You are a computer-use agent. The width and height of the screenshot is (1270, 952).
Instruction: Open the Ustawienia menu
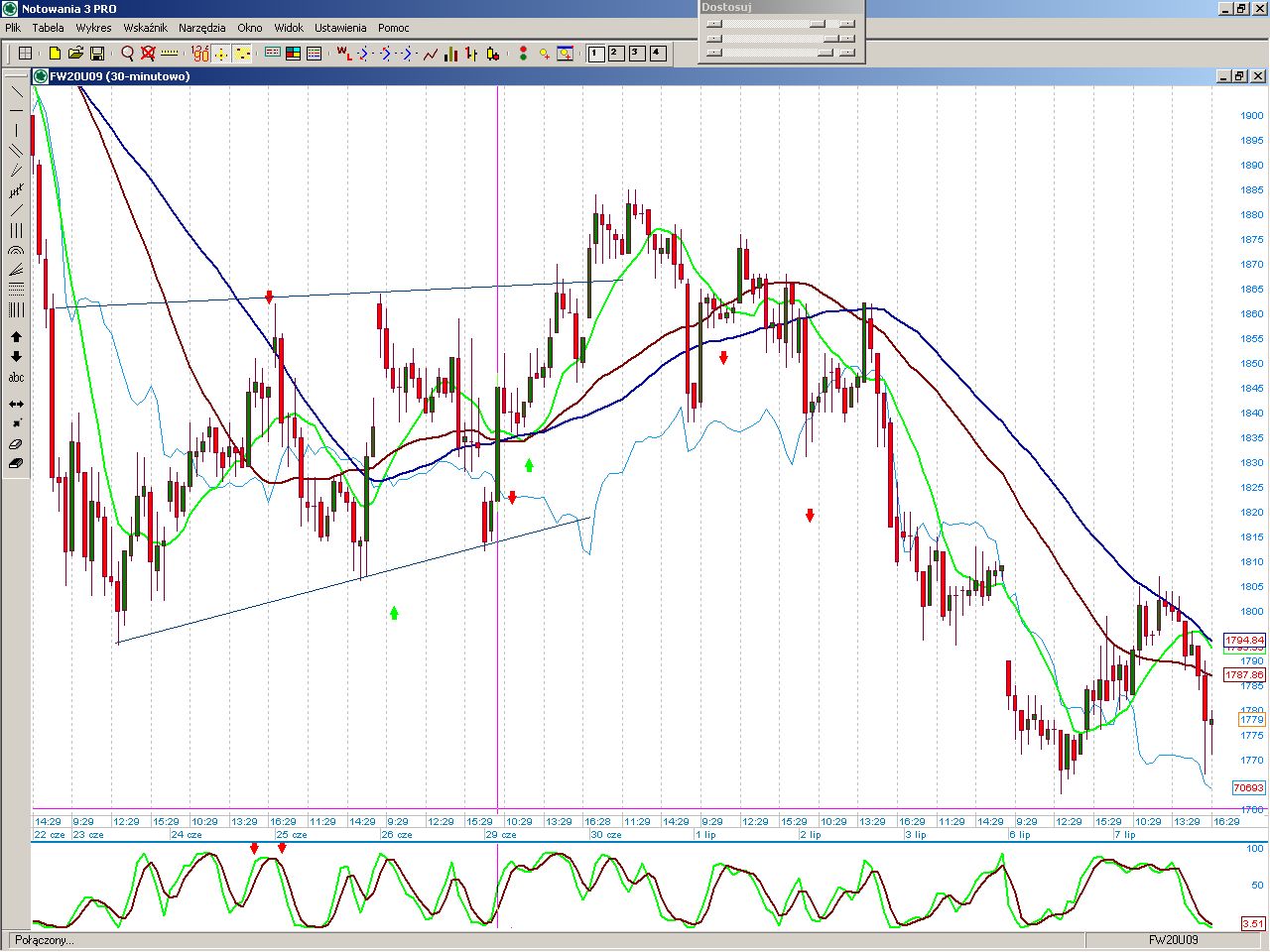pos(340,28)
